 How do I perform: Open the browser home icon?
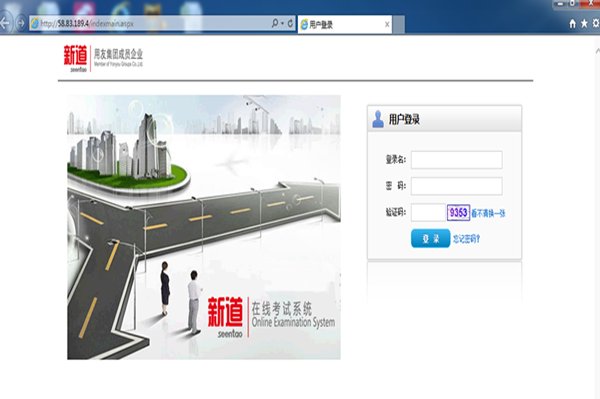click(572, 24)
